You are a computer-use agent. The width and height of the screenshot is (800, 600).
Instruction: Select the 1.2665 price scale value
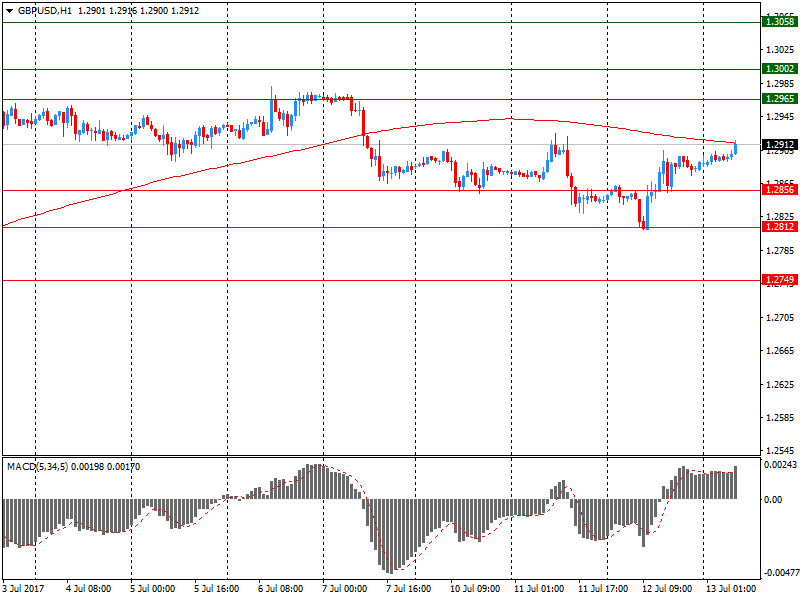click(x=780, y=351)
